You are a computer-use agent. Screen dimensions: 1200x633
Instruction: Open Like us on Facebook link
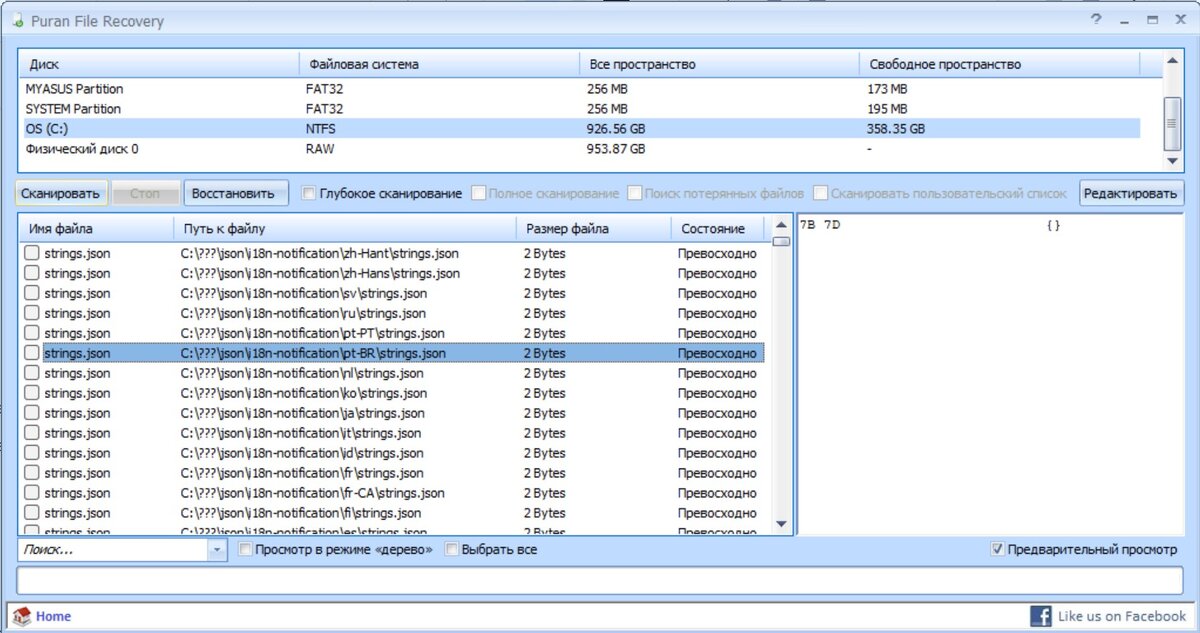coord(1122,616)
